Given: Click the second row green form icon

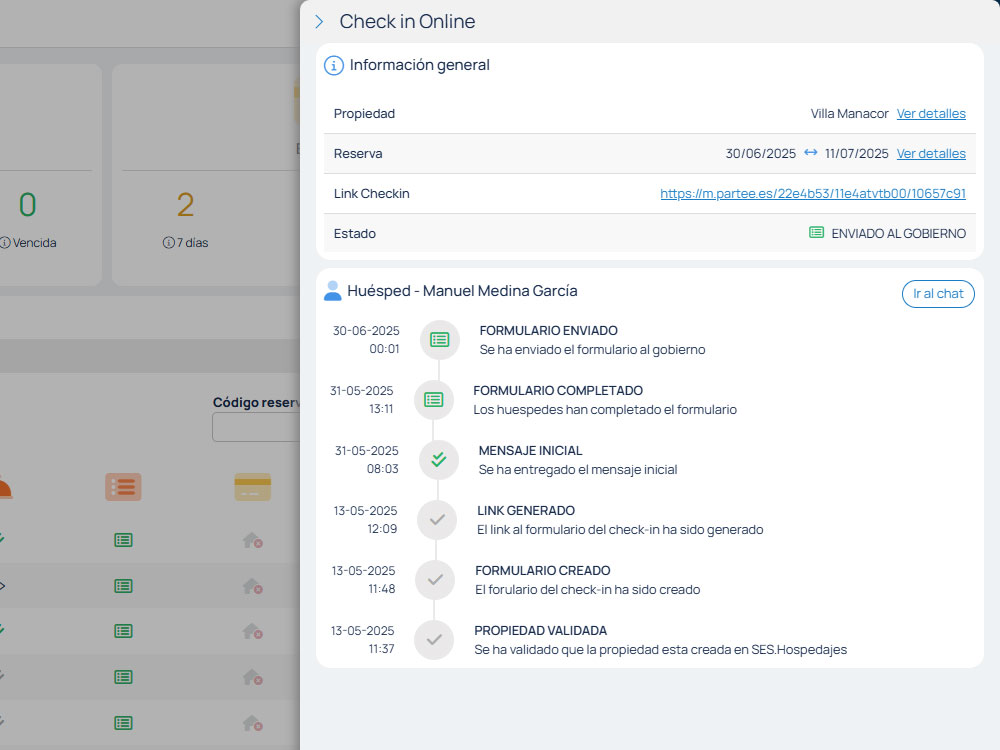Looking at the screenshot, I should [x=123, y=586].
